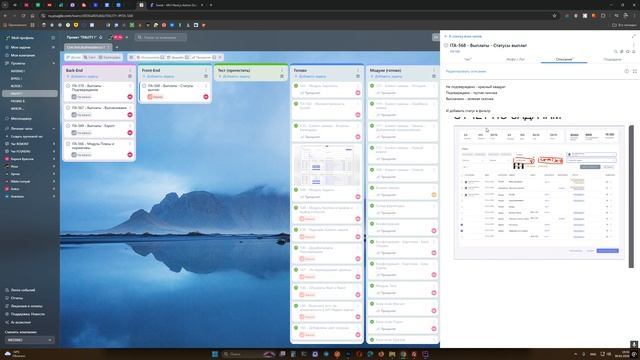640x360 pixels.
Task: Click red priority icon on Front End ITA-568 card
Action: pyautogui.click(x=206, y=97)
